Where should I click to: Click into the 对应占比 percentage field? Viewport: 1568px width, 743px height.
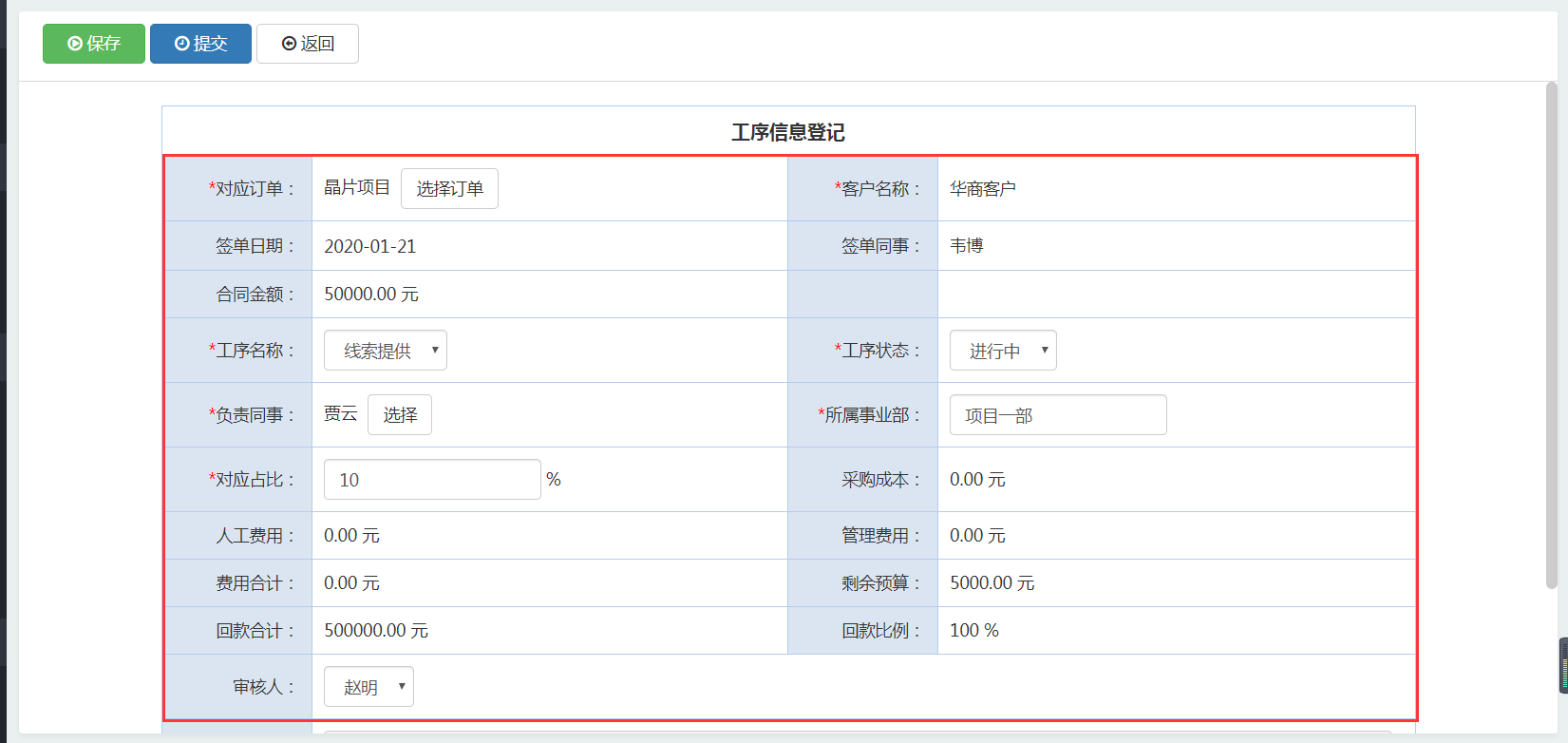pos(431,480)
